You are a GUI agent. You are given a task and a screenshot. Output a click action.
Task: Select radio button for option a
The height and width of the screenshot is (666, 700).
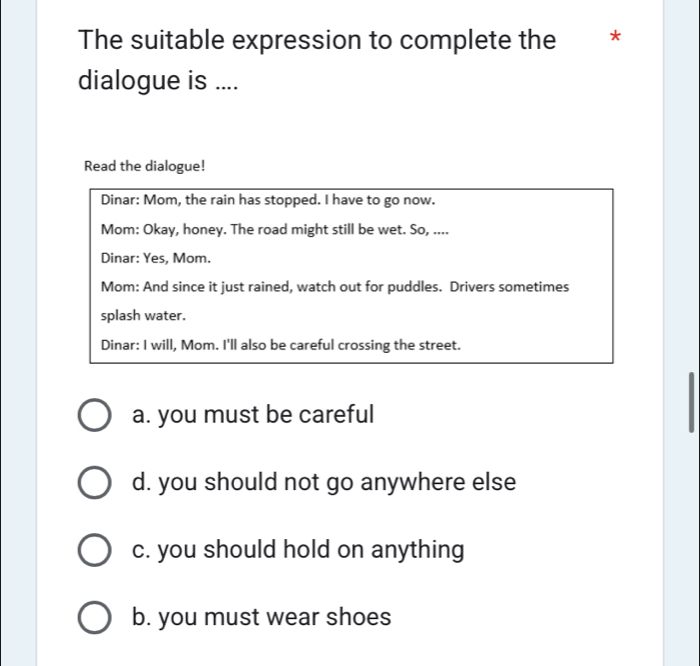[94, 415]
